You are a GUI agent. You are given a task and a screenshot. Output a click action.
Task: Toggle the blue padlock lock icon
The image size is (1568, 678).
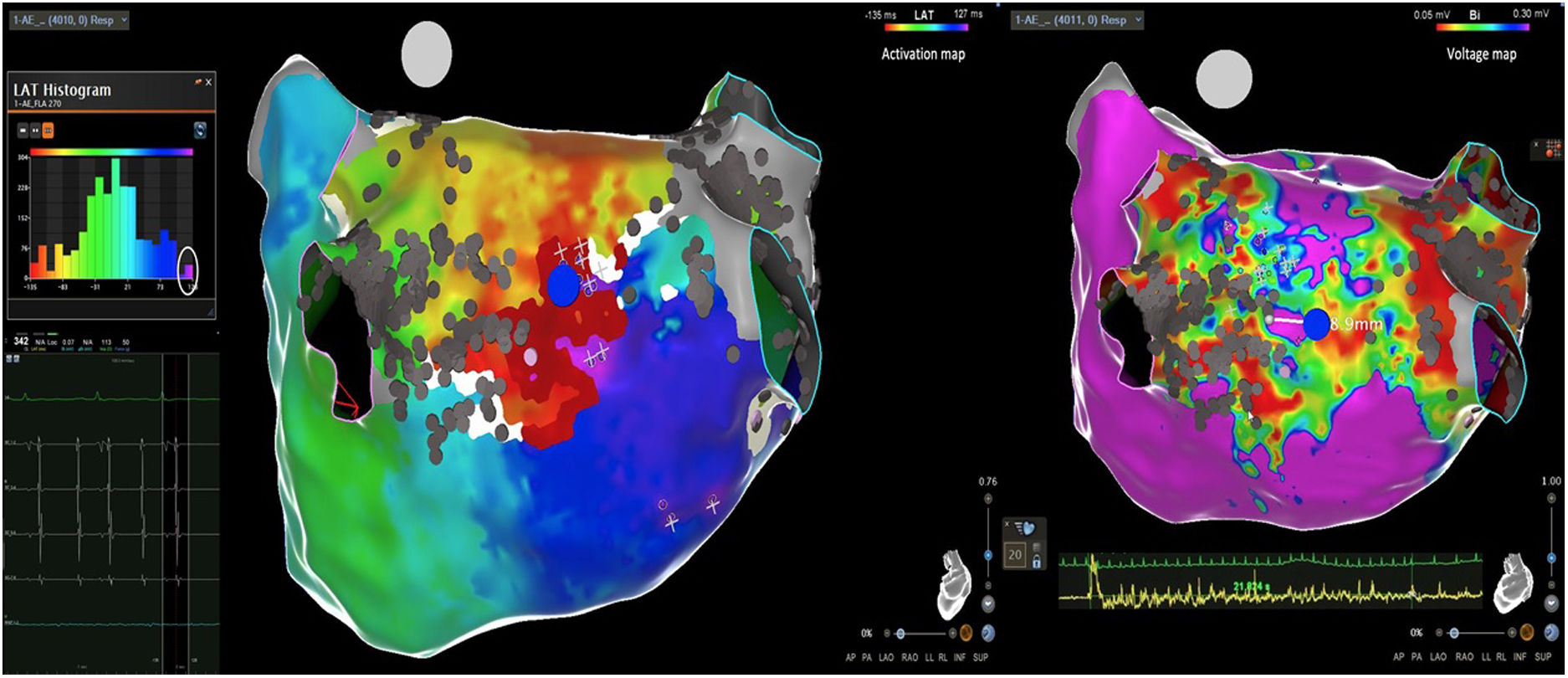pyautogui.click(x=1037, y=561)
